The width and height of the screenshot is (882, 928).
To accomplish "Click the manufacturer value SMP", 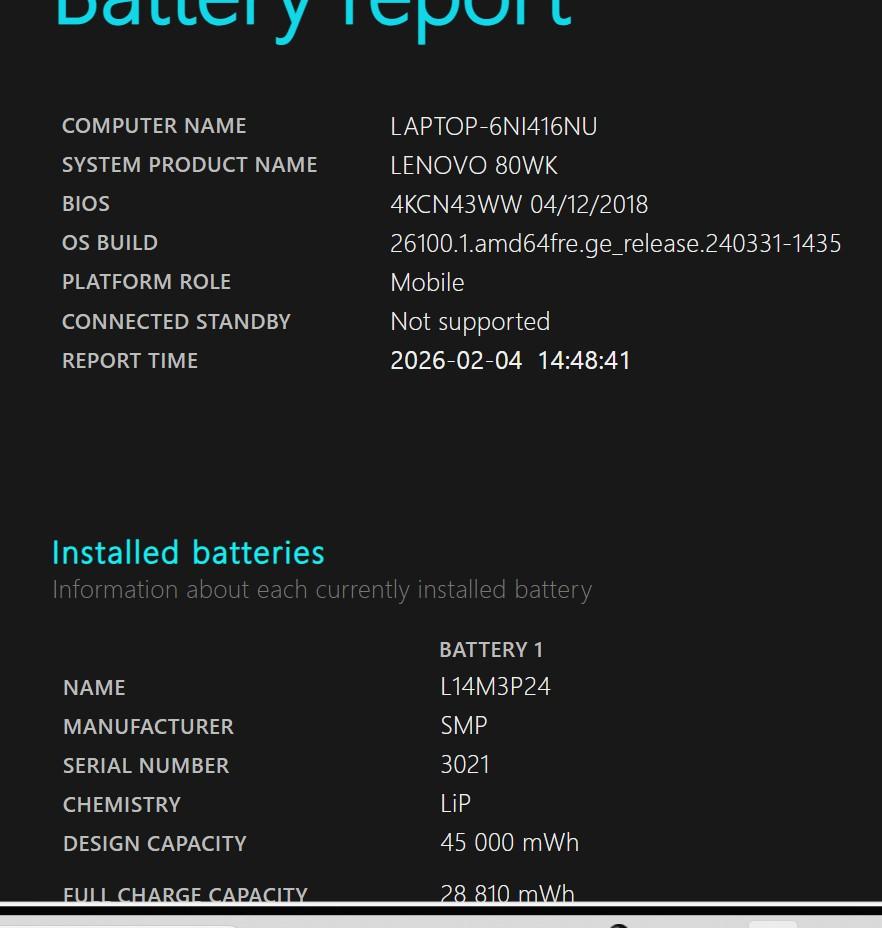I will tap(464, 727).
